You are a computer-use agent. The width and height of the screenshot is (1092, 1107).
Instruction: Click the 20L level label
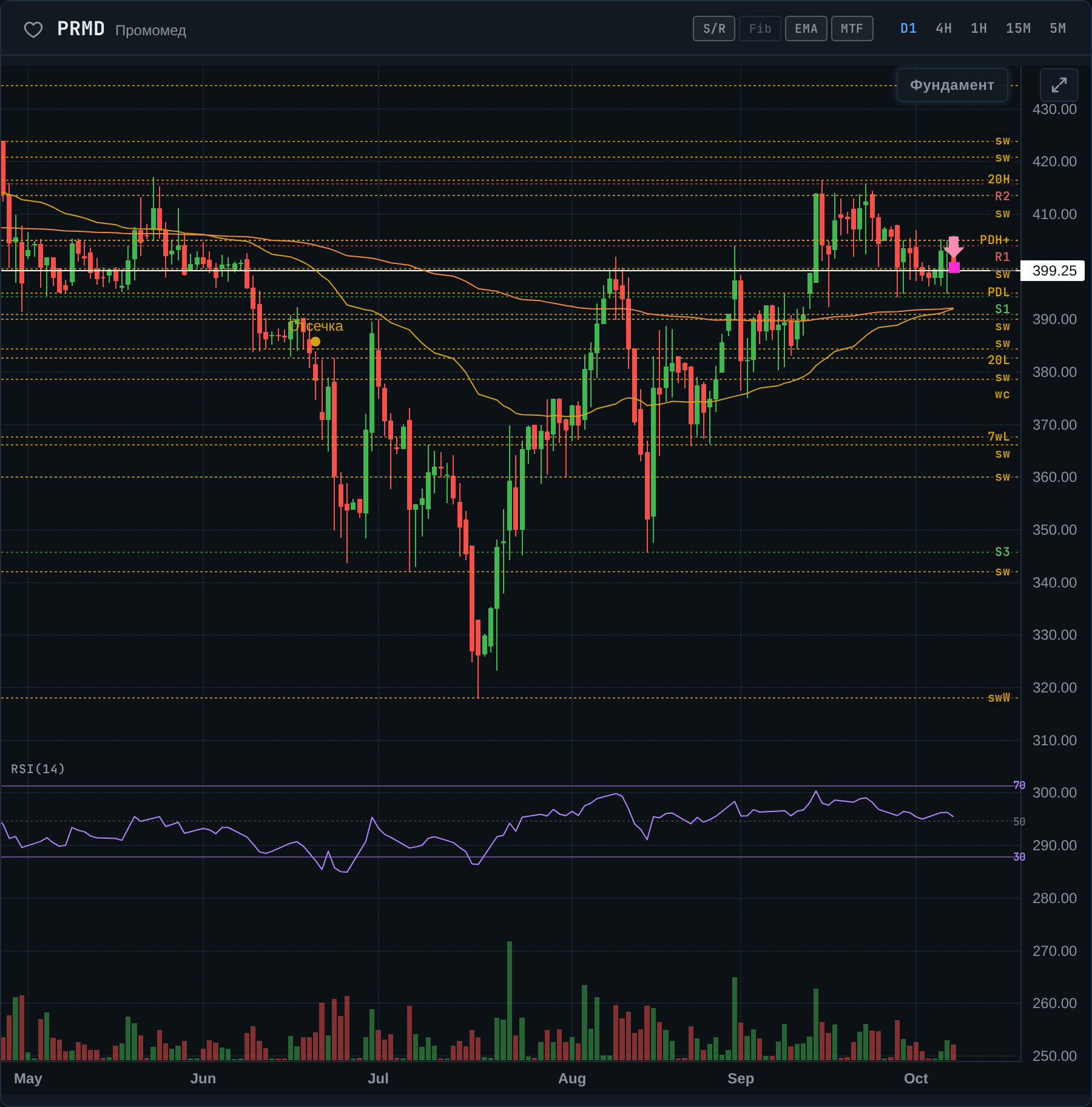pyautogui.click(x=999, y=360)
